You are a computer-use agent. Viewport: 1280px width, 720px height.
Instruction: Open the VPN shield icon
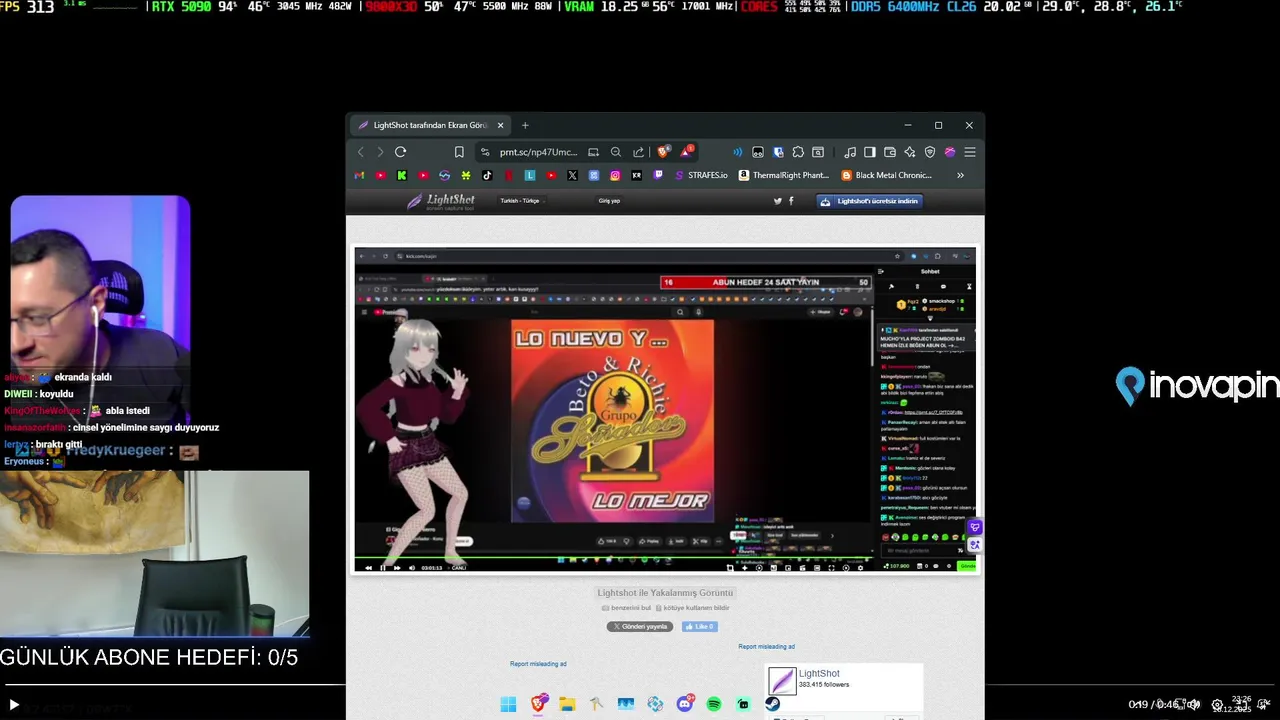tap(930, 152)
